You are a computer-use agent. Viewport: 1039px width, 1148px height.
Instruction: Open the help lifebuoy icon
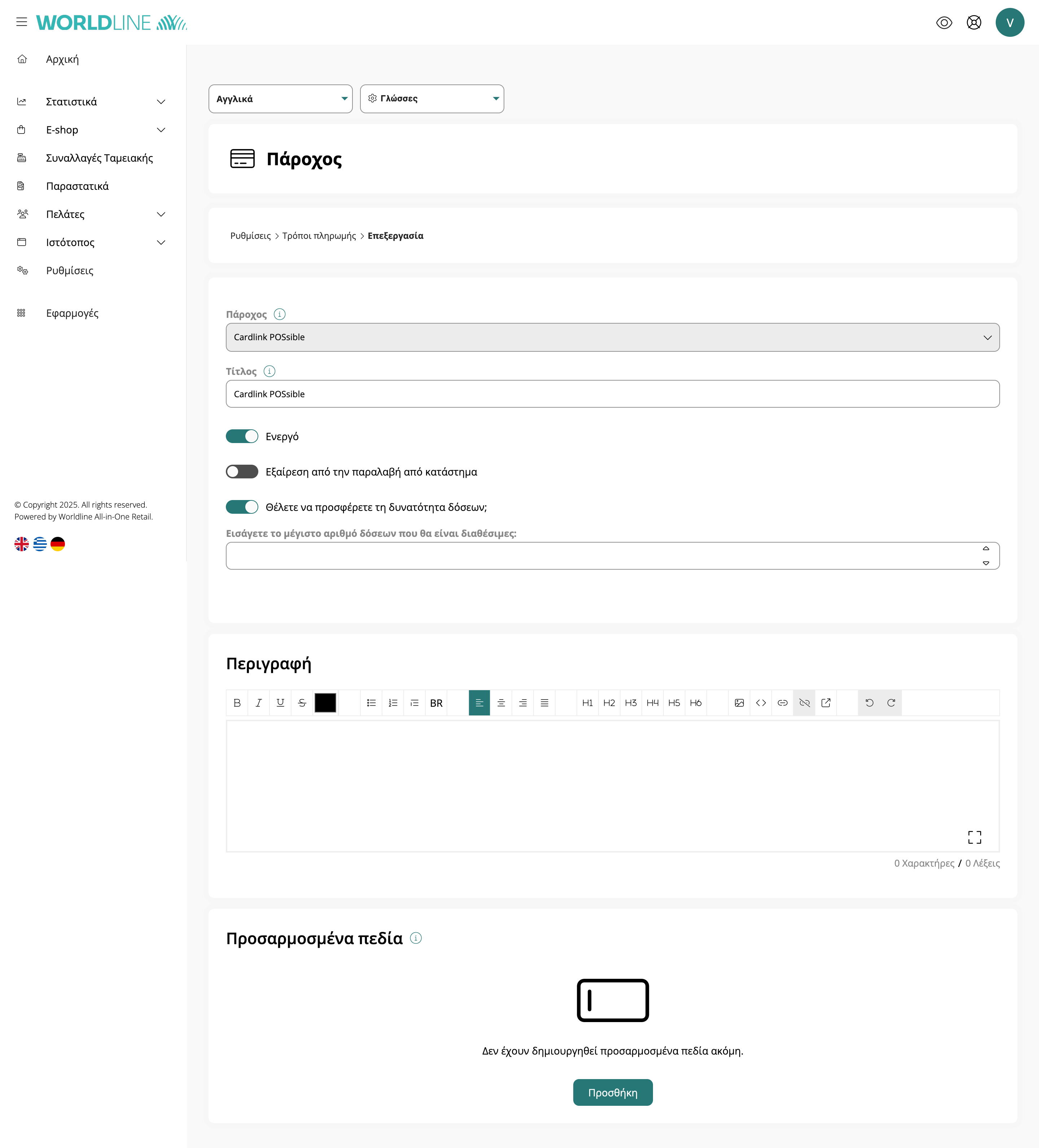pos(974,23)
